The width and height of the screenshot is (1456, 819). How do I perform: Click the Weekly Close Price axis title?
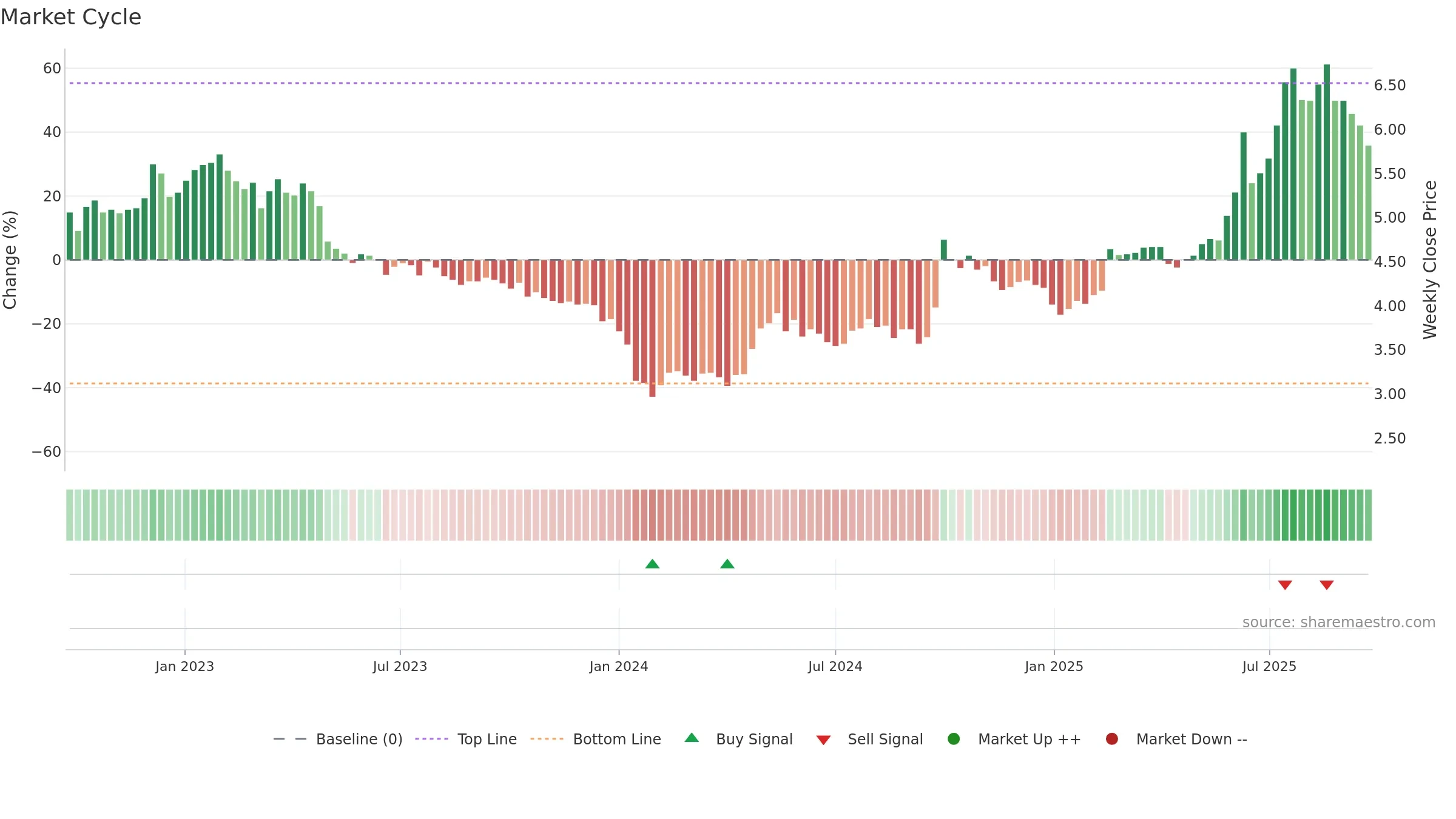pos(1430,260)
